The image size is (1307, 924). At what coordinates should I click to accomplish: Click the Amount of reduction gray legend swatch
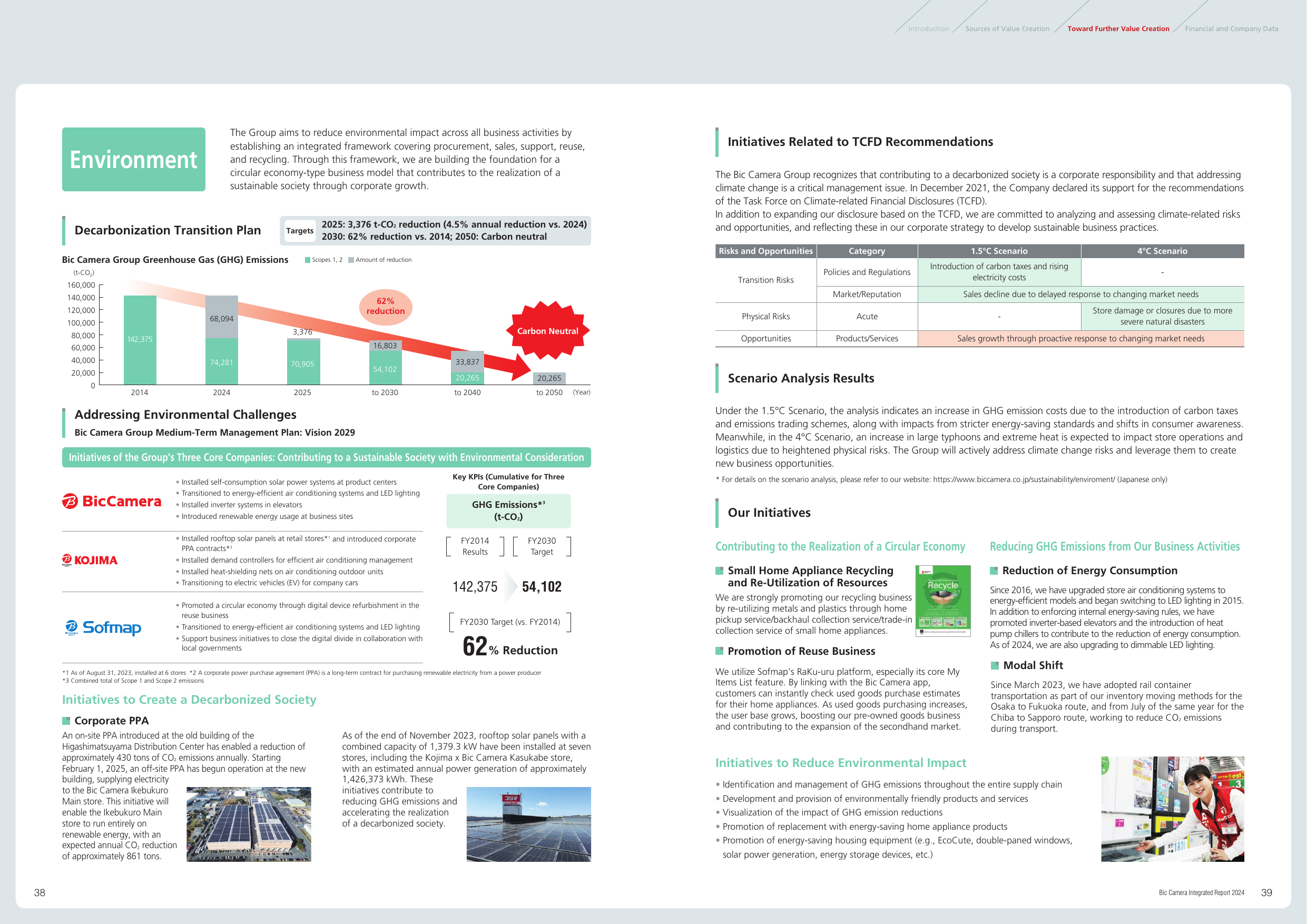(x=351, y=260)
